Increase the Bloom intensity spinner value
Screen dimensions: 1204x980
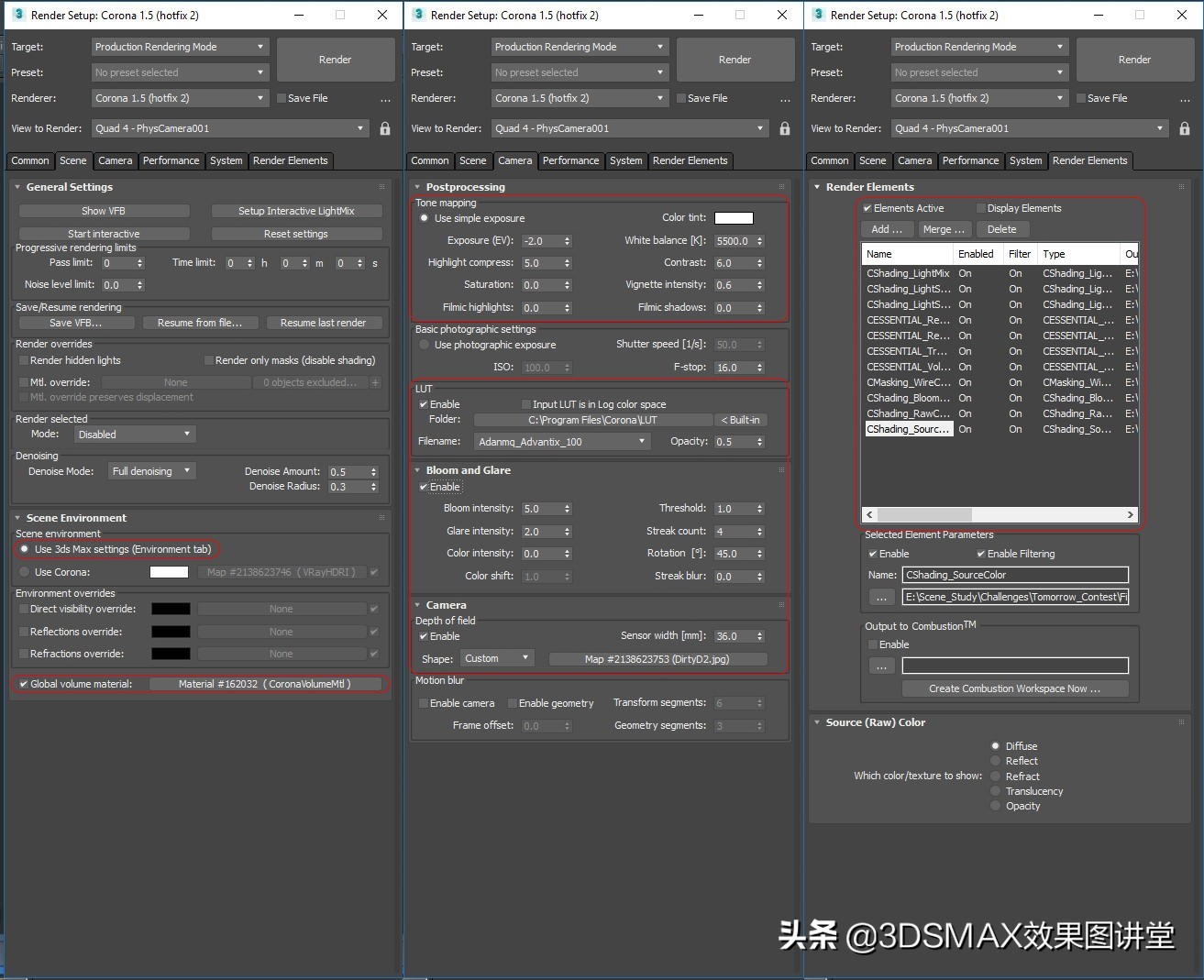pos(568,505)
